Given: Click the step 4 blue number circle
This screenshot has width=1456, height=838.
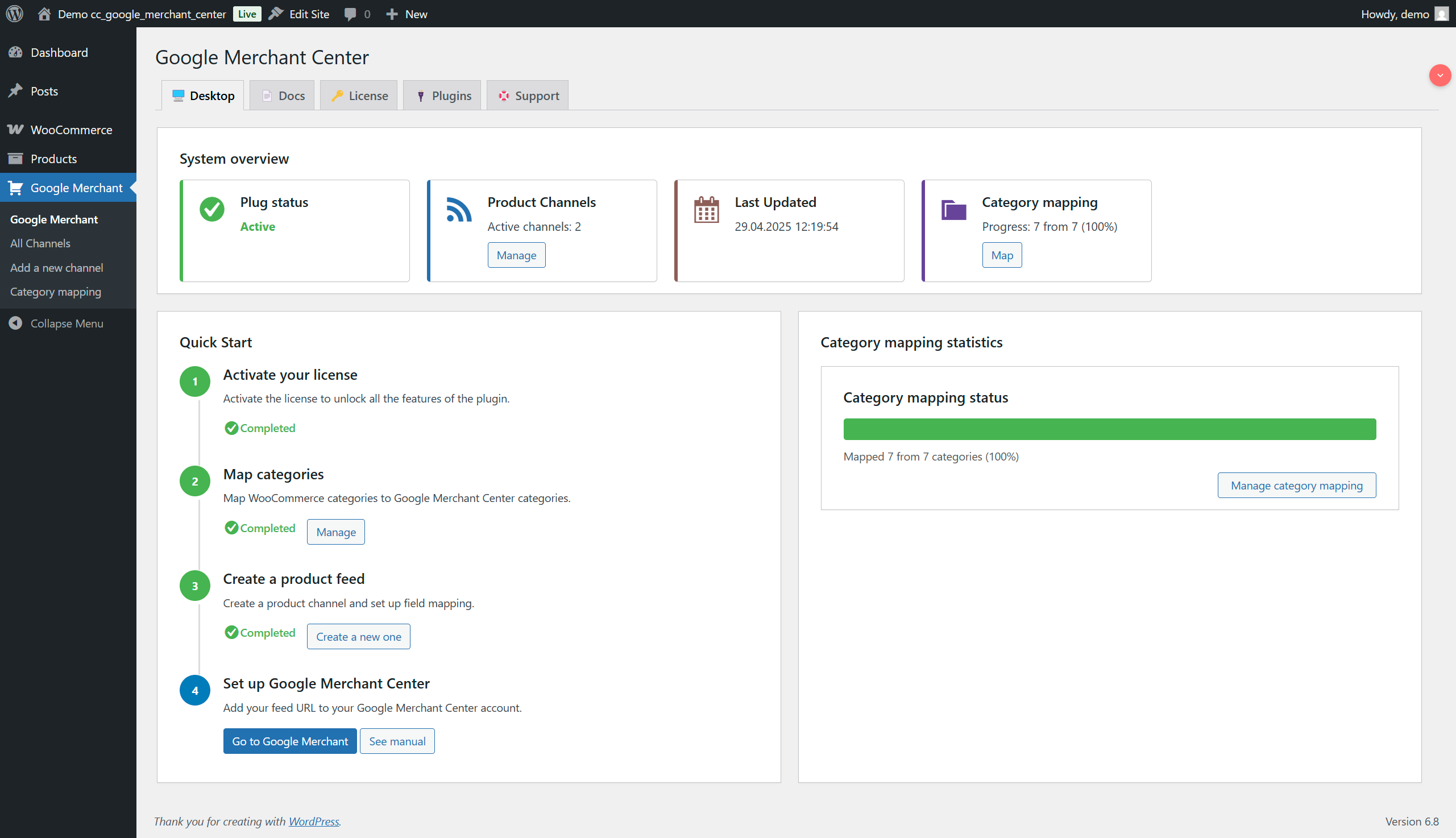Looking at the screenshot, I should point(194,690).
